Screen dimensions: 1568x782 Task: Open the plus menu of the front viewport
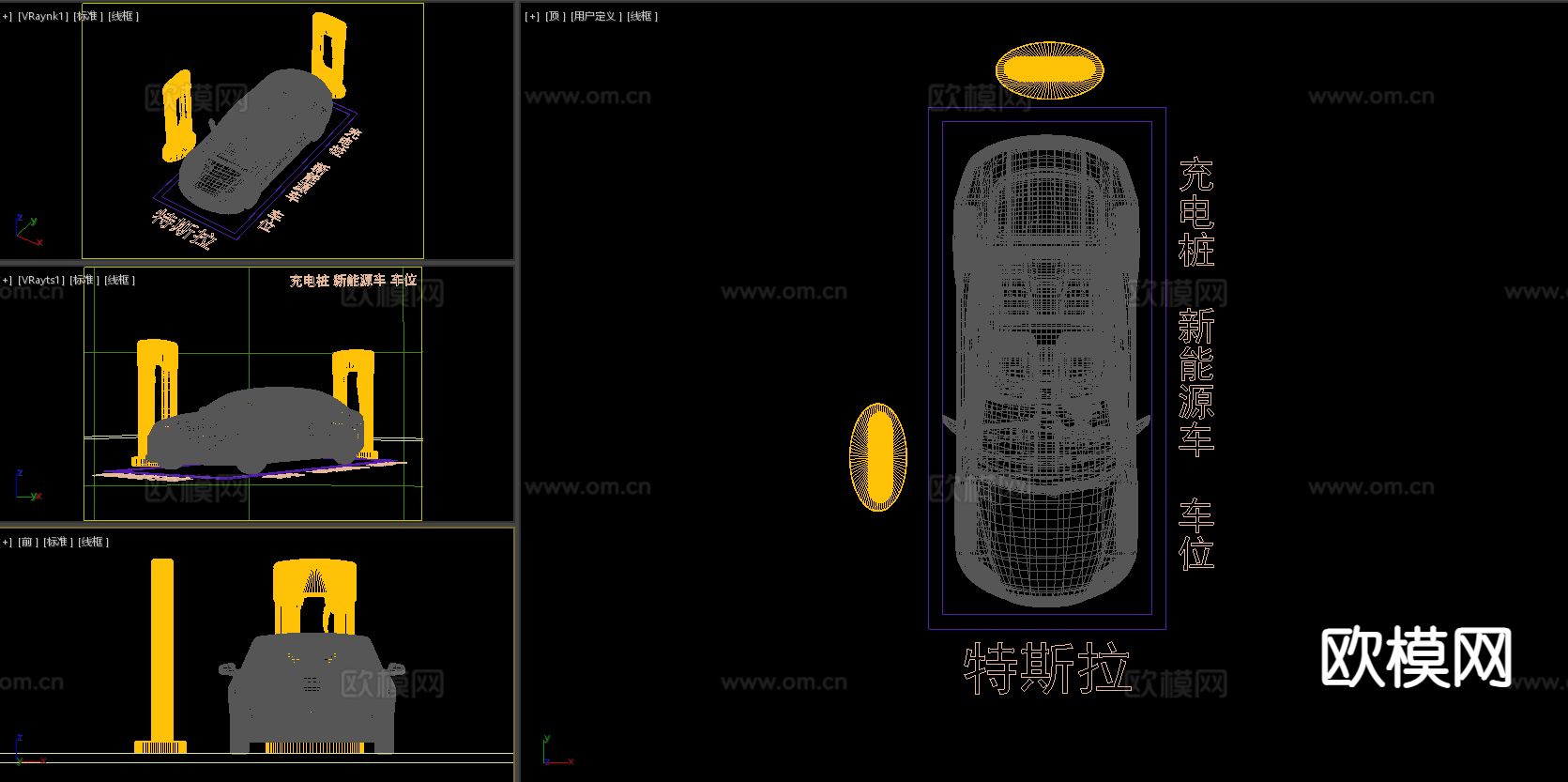click(7, 542)
